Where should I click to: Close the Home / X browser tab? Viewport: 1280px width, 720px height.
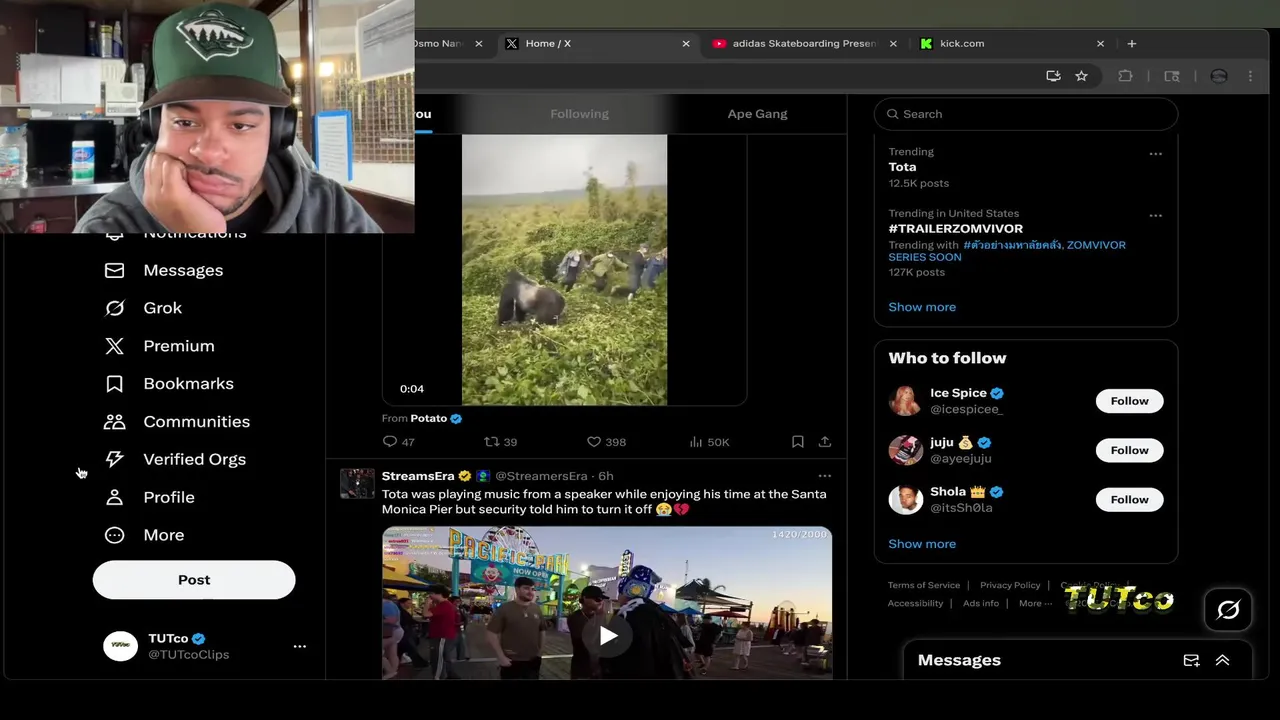686,43
